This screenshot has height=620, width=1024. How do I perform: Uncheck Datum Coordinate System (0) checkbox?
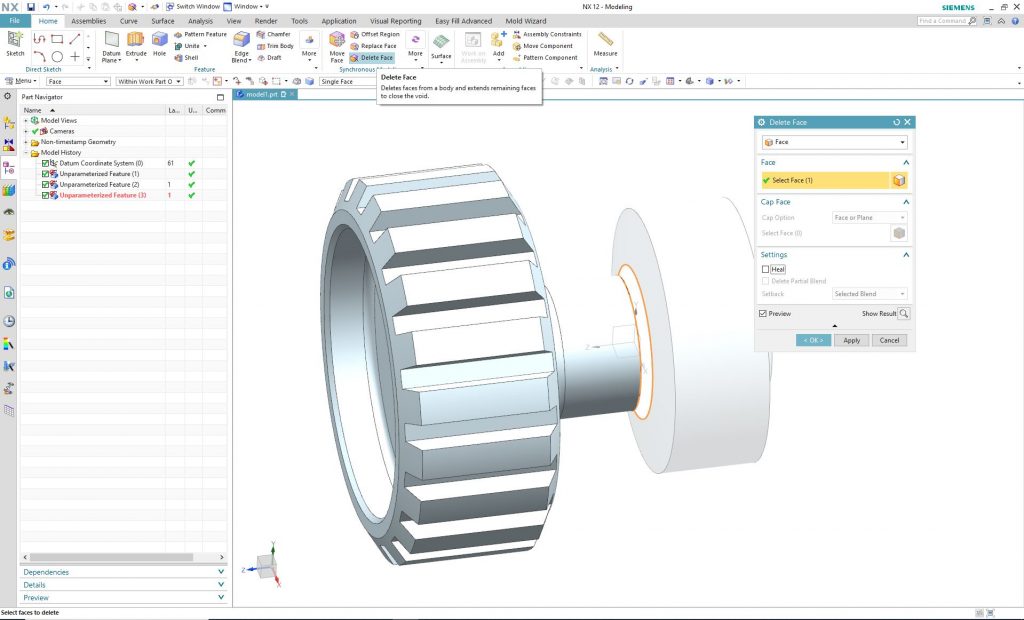pyautogui.click(x=46, y=163)
